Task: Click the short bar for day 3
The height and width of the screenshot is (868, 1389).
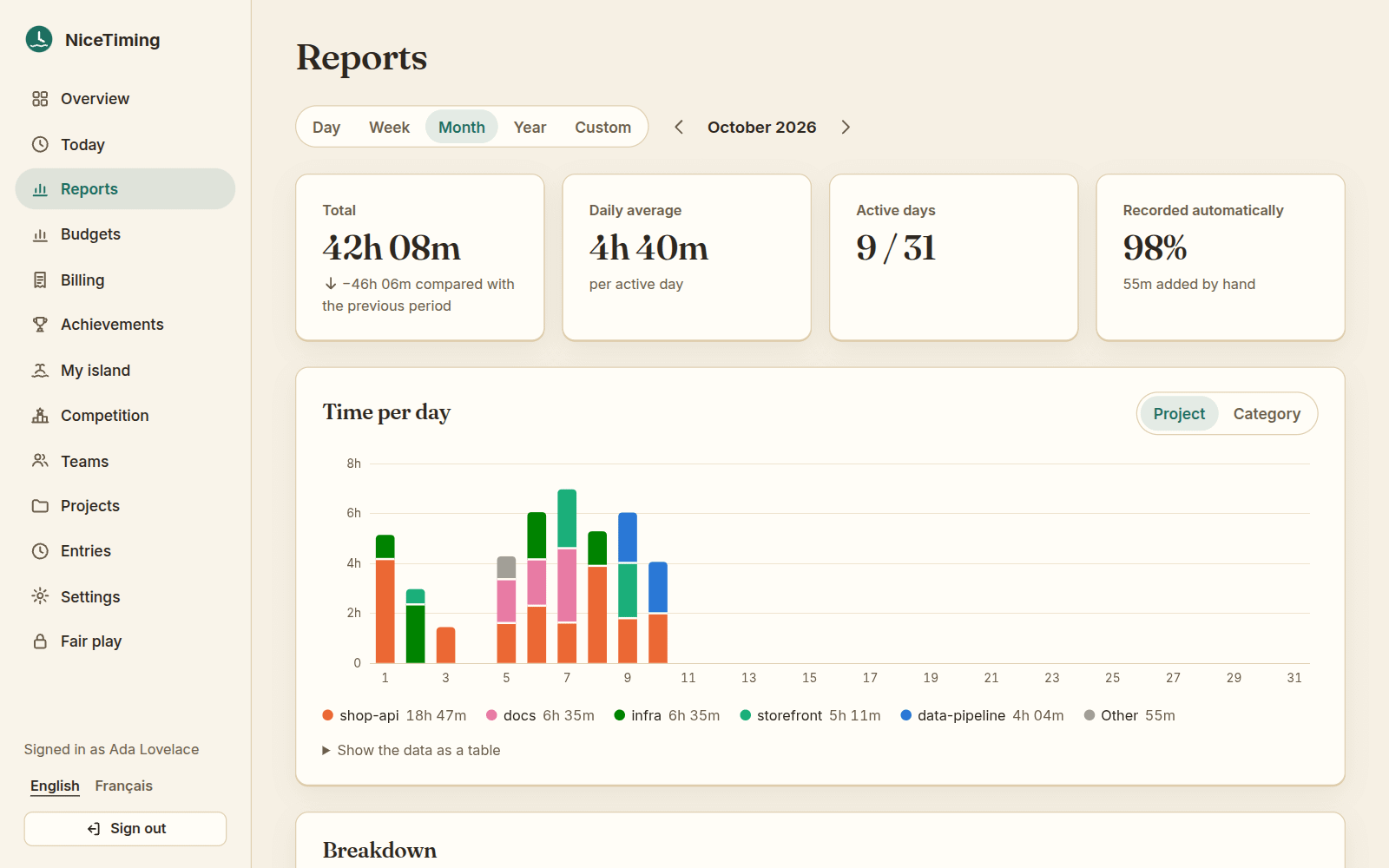Action: point(445,645)
